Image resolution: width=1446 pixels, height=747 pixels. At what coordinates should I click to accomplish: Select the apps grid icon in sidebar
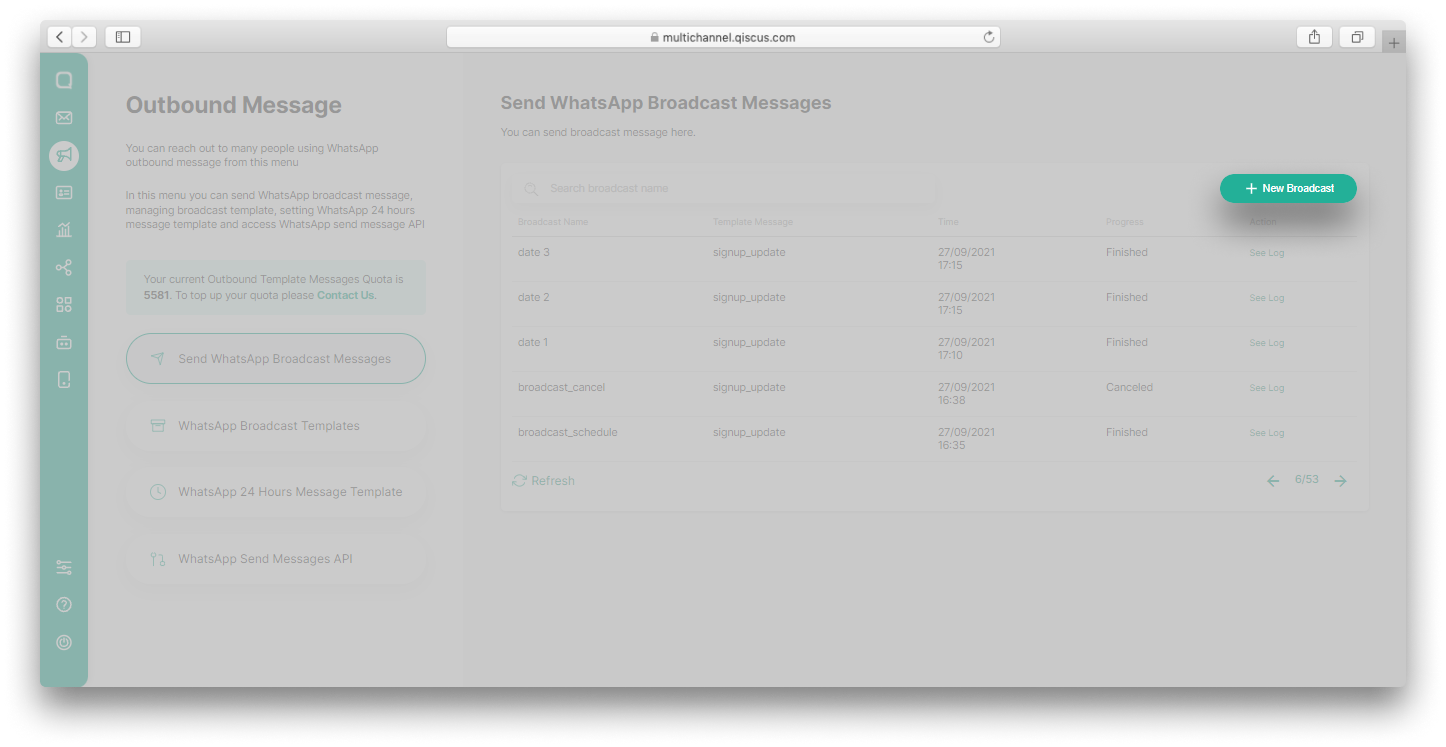point(64,304)
